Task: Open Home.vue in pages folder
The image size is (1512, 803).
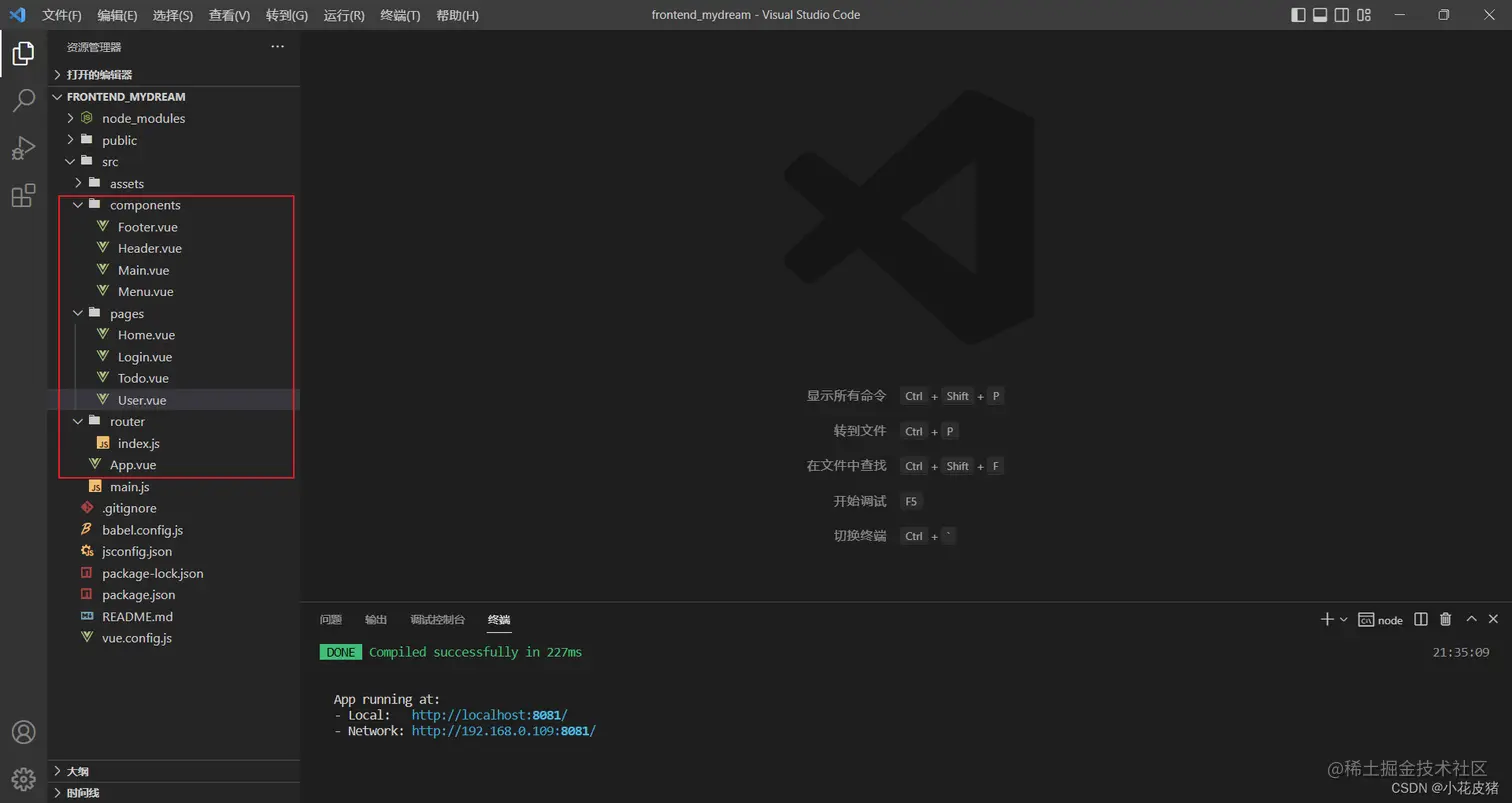Action: click(174, 335)
